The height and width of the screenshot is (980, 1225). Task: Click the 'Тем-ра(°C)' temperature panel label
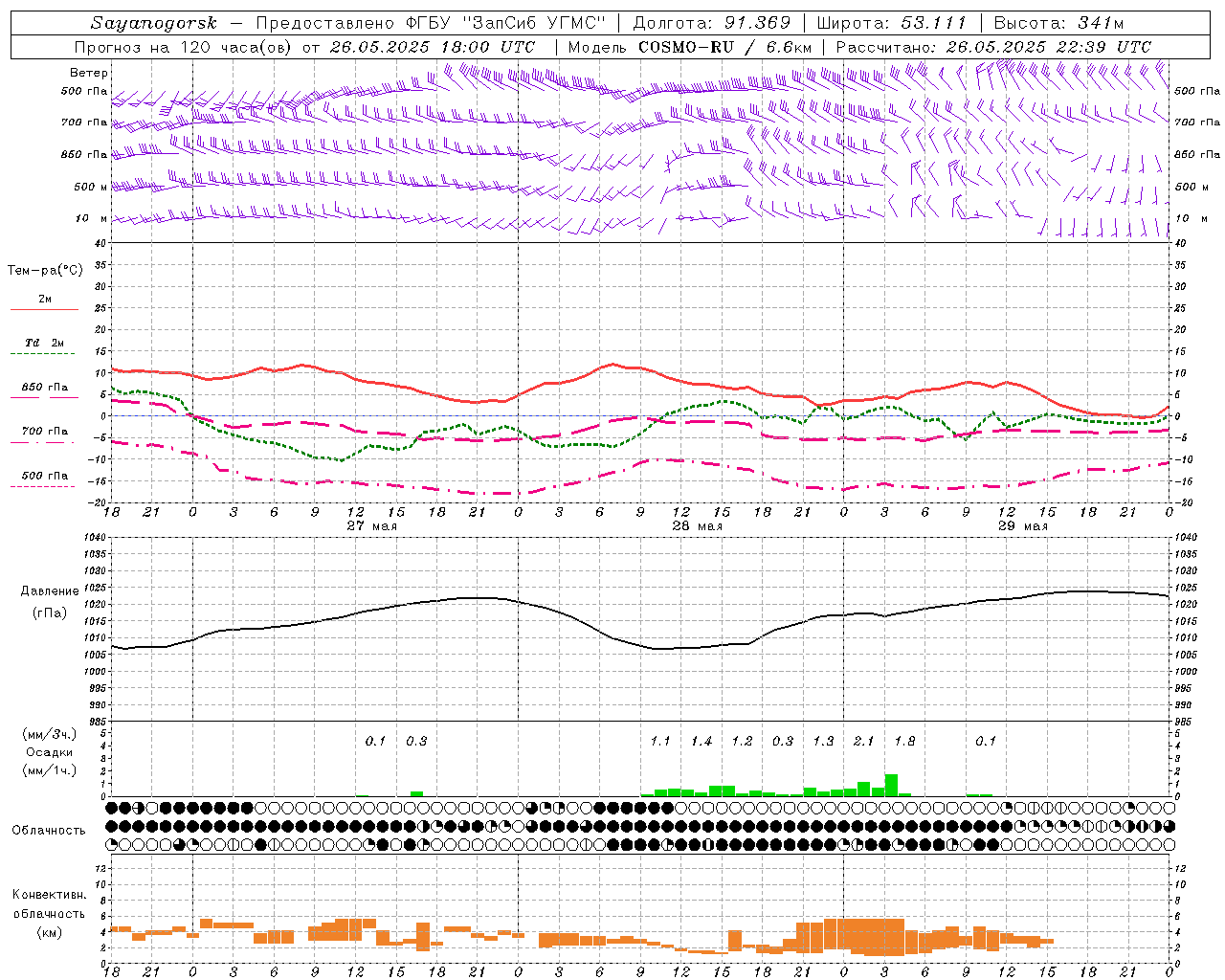[45, 271]
